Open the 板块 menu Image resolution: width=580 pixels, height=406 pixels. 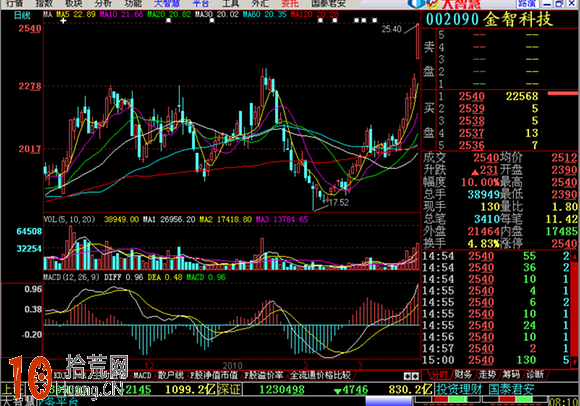click(74, 3)
